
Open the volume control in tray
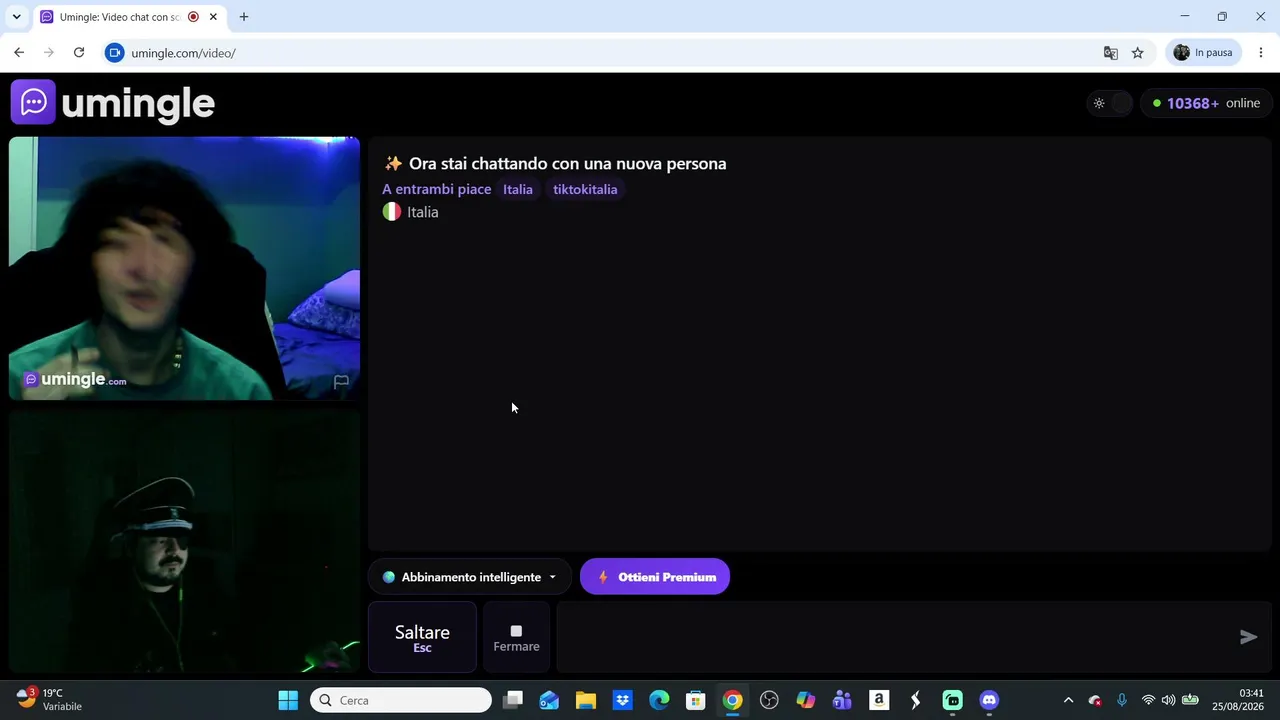tap(1168, 700)
